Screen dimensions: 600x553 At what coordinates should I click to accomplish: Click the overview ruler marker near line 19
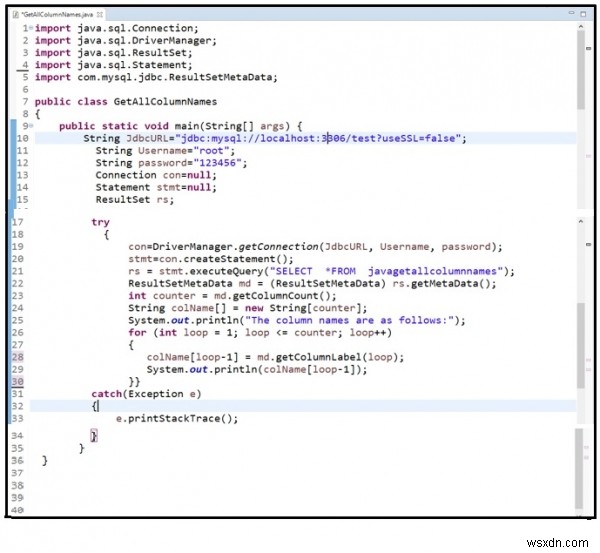click(x=589, y=244)
